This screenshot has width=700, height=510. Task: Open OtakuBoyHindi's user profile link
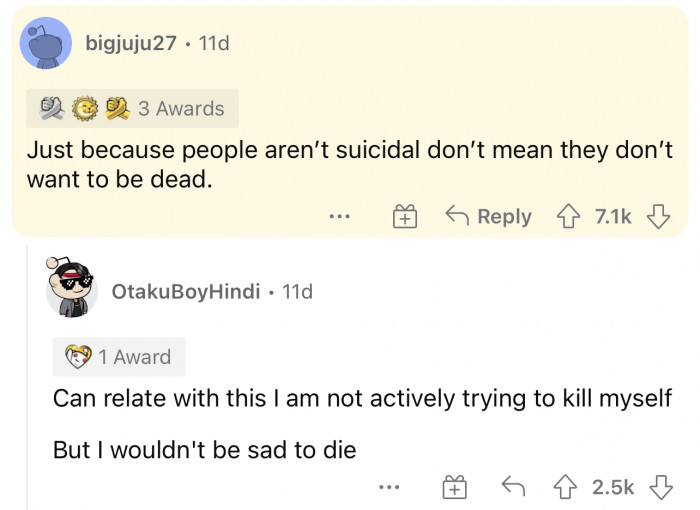pos(186,291)
